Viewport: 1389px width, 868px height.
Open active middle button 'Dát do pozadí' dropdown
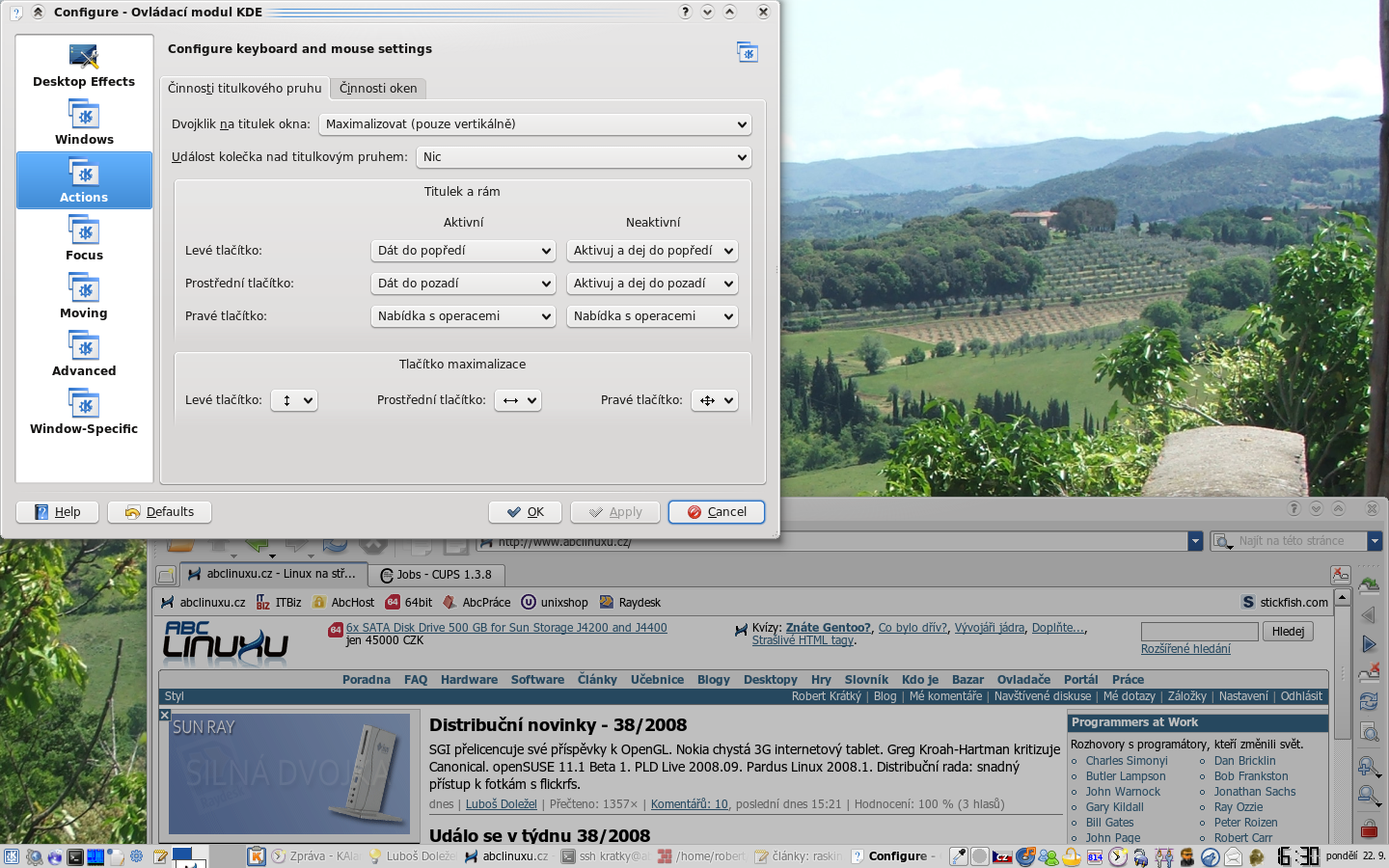pos(463,284)
